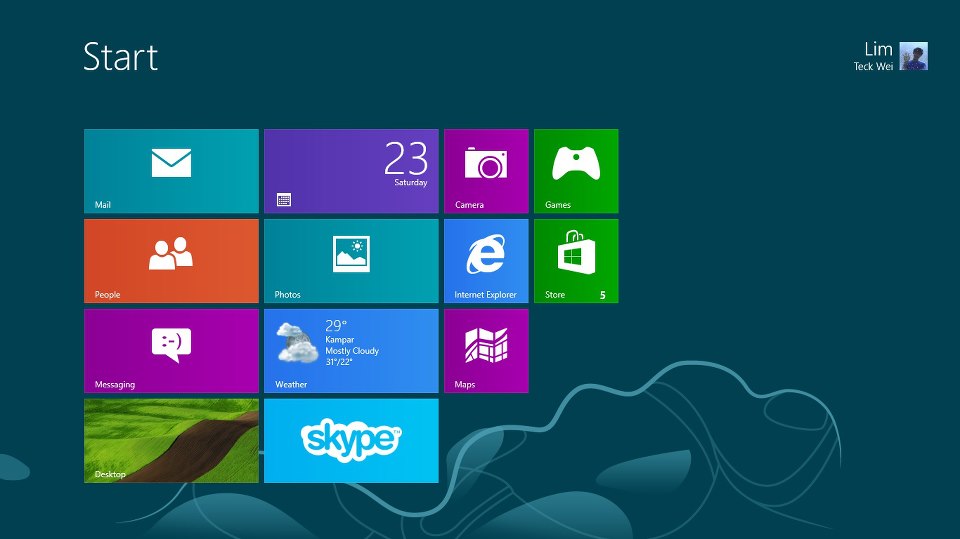Switch to the Desktop tile

171,441
